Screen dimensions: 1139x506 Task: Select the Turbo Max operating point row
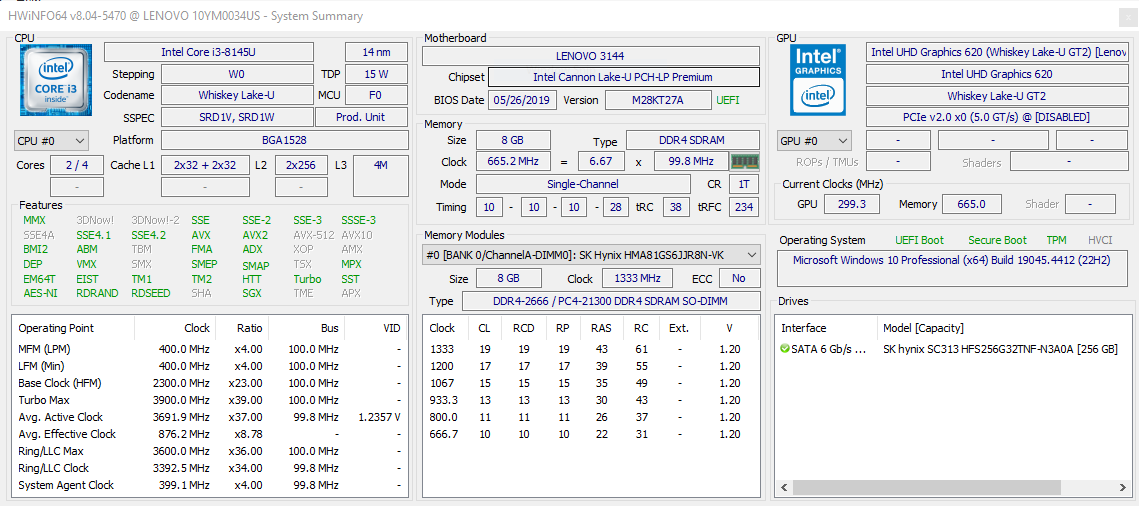click(x=210, y=400)
